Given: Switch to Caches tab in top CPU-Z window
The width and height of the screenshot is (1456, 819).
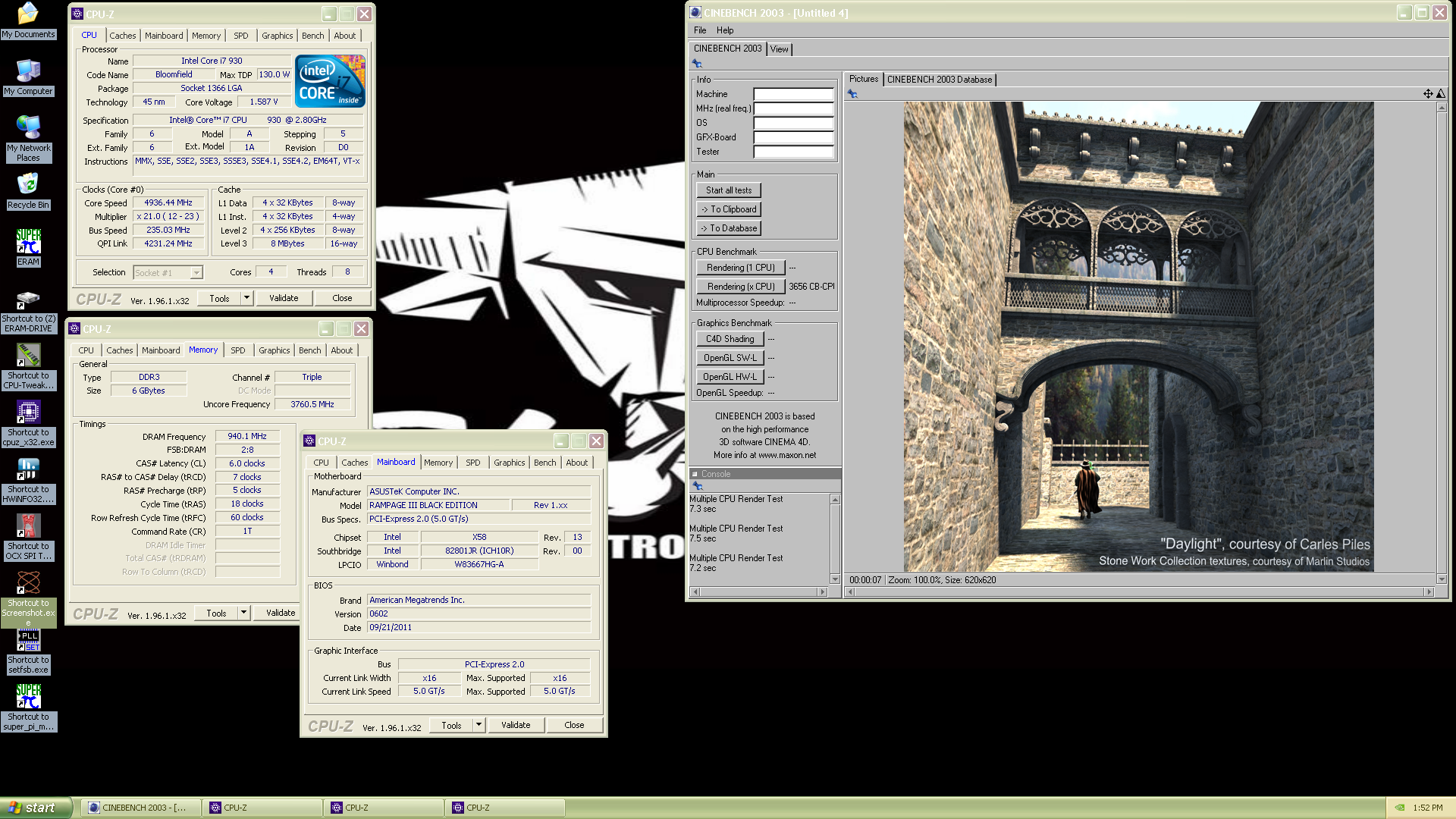Looking at the screenshot, I should click(x=122, y=36).
